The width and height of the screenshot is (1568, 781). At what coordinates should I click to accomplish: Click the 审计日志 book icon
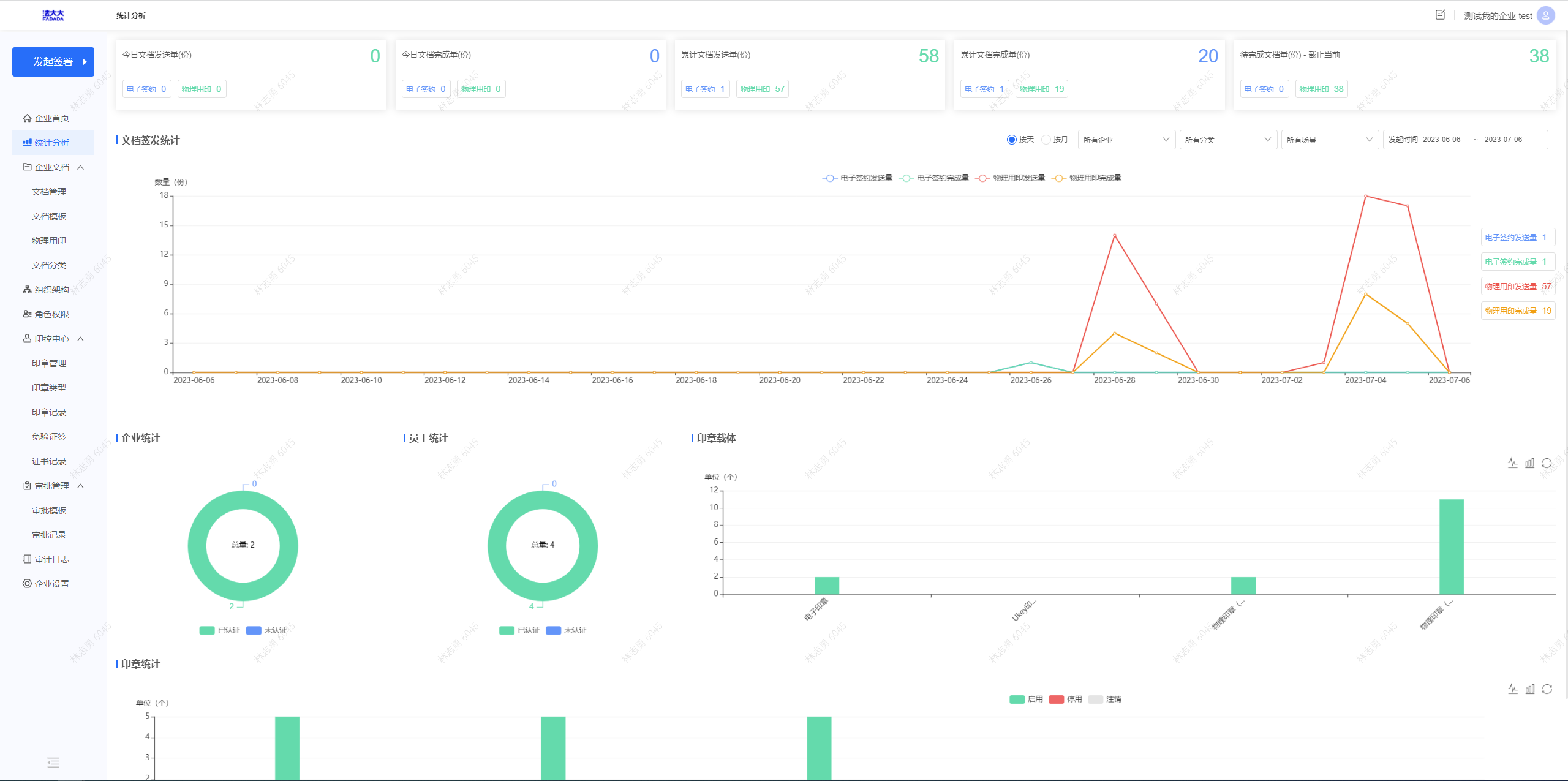point(27,559)
